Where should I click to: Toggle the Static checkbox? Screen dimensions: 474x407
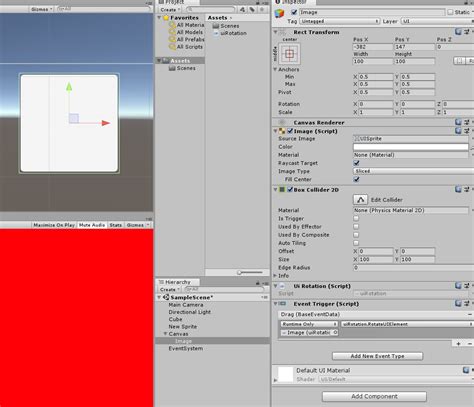[x=450, y=12]
